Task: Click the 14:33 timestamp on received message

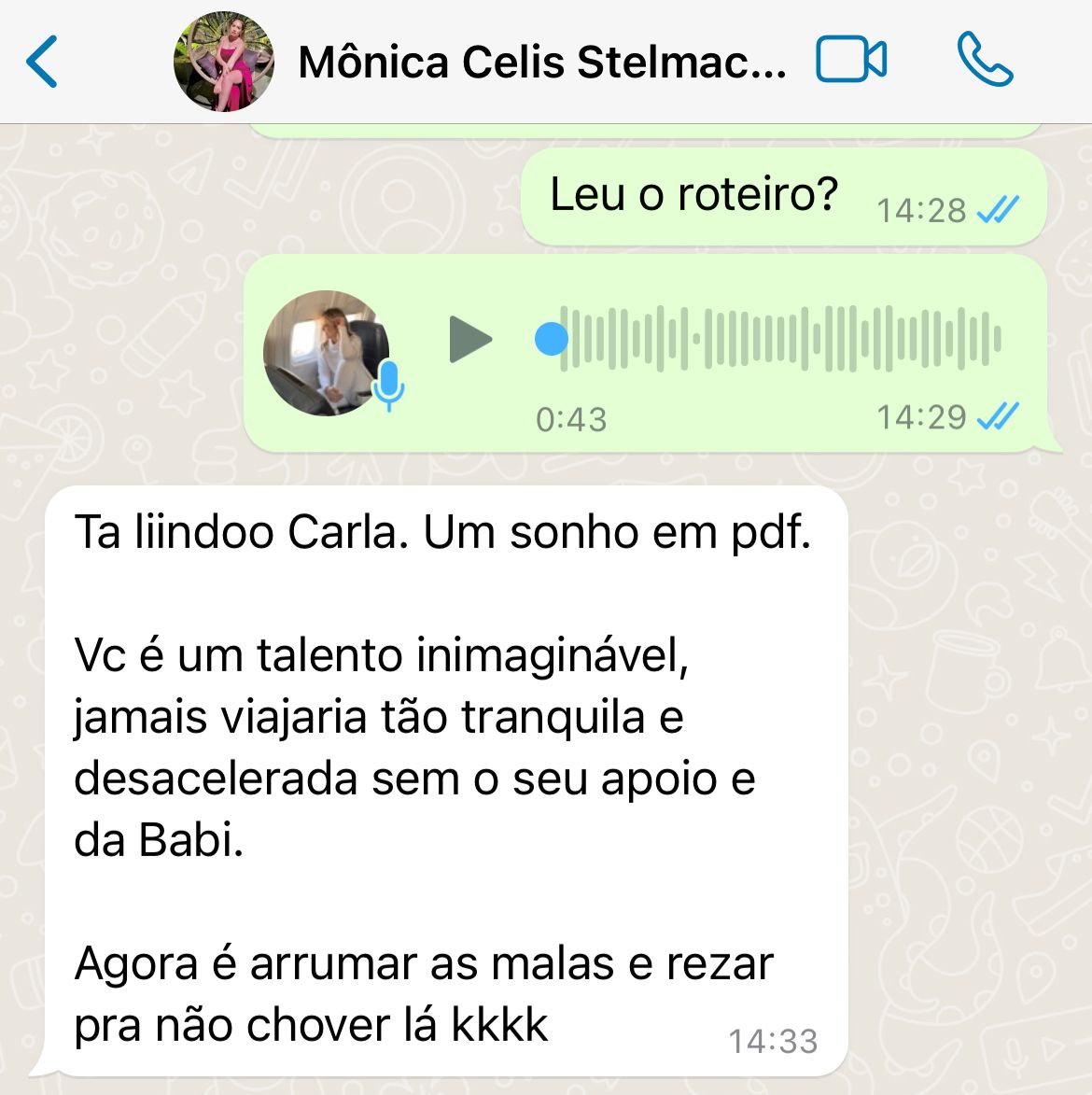Action: pyautogui.click(x=773, y=1041)
